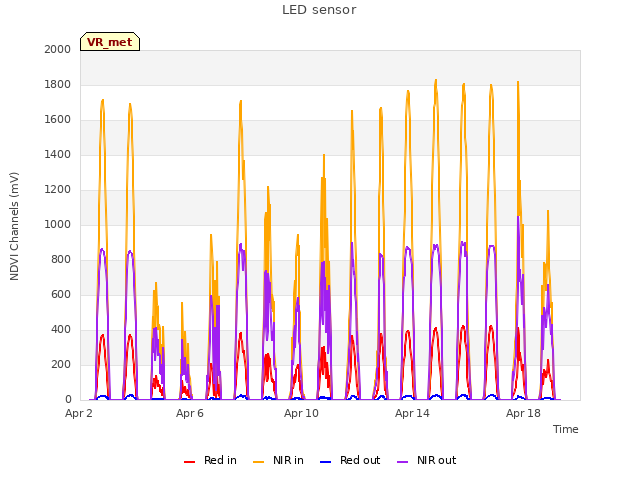The image size is (640, 480).
Task: Click the blue Red out legend swatch
Action: point(325,462)
